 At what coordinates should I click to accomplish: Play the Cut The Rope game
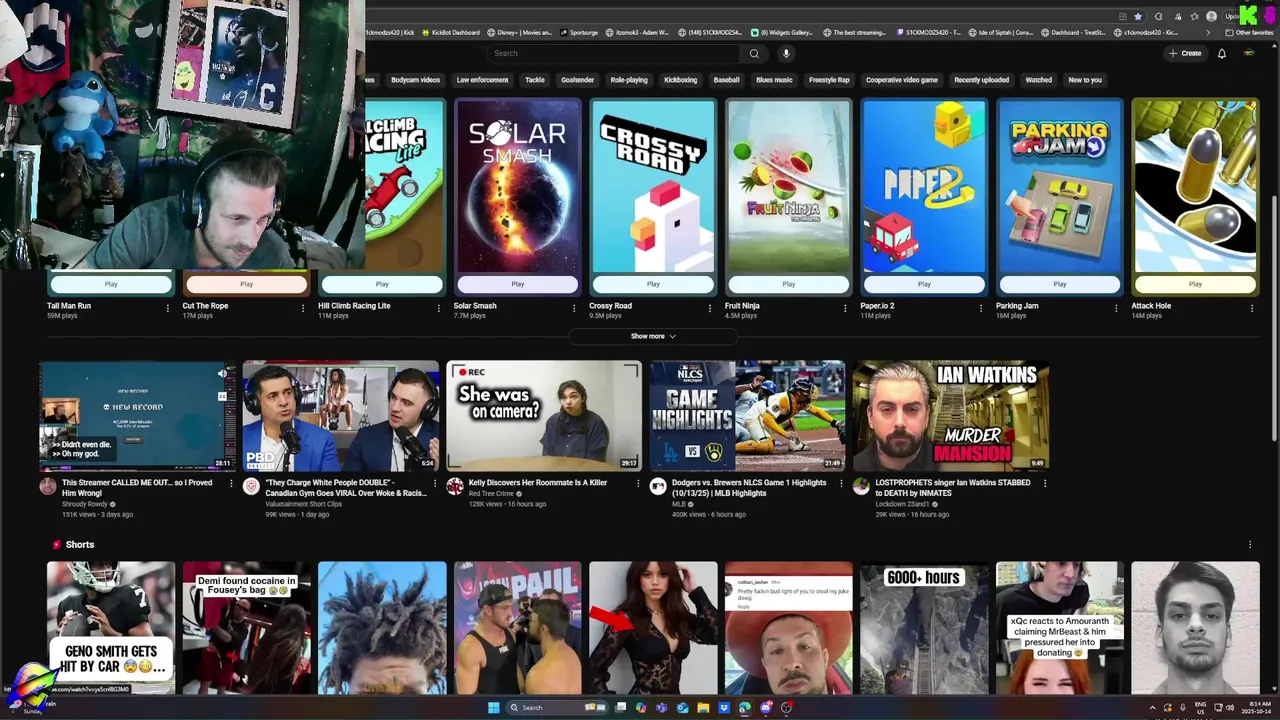pos(246,284)
